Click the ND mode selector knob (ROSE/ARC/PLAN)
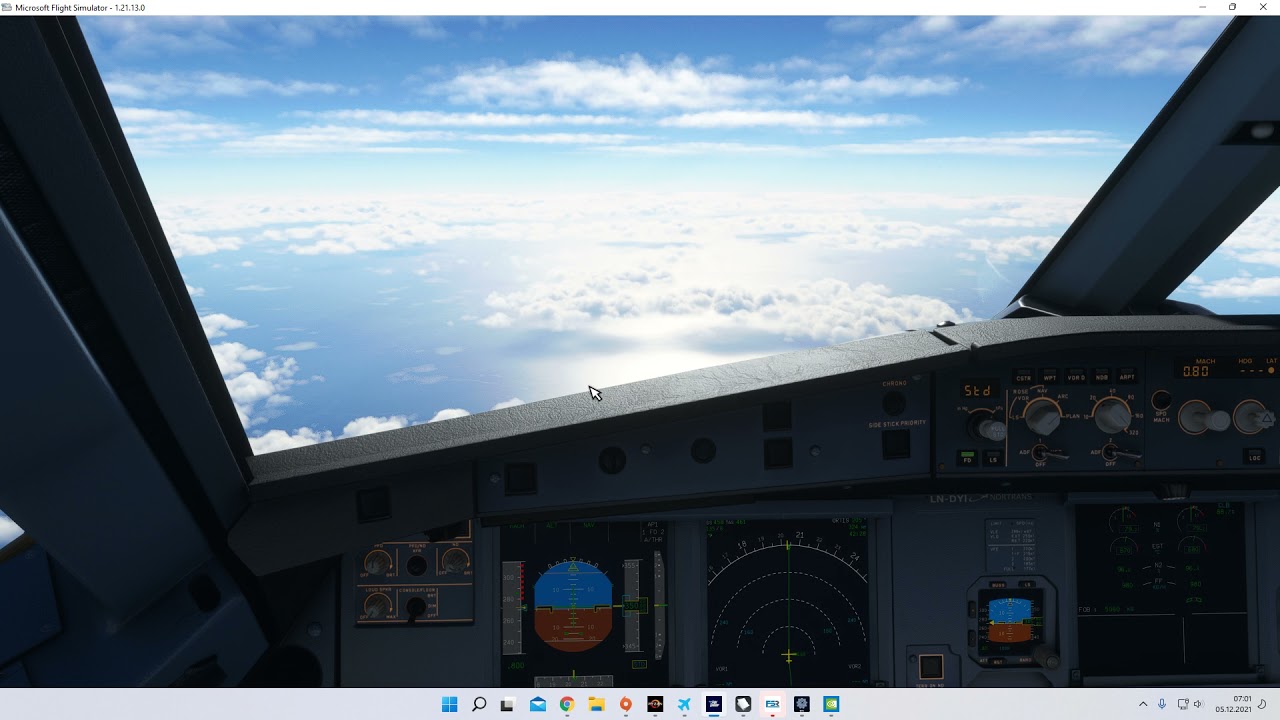The width and height of the screenshot is (1280, 720). 1043,416
